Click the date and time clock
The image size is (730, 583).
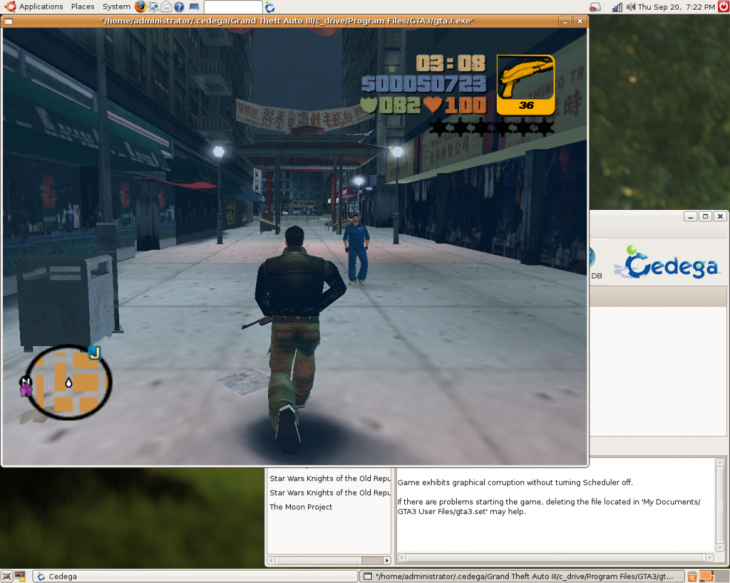[676, 7]
